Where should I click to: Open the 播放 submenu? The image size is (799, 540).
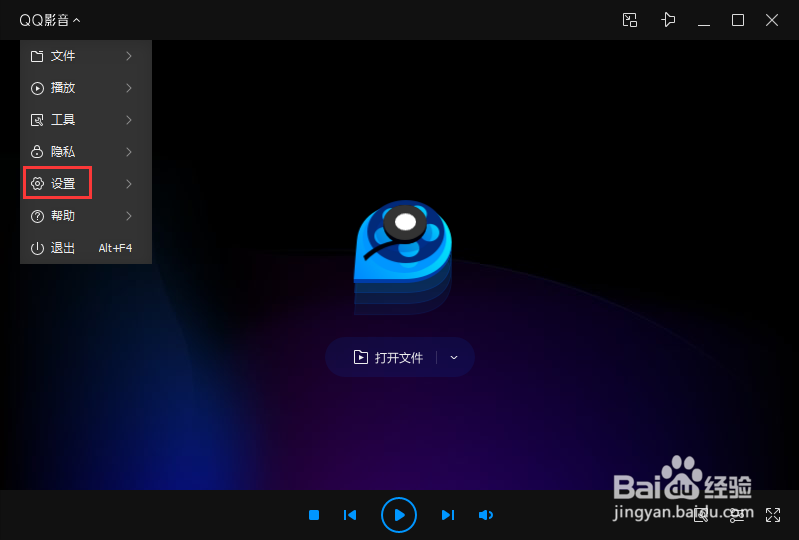tap(86, 88)
